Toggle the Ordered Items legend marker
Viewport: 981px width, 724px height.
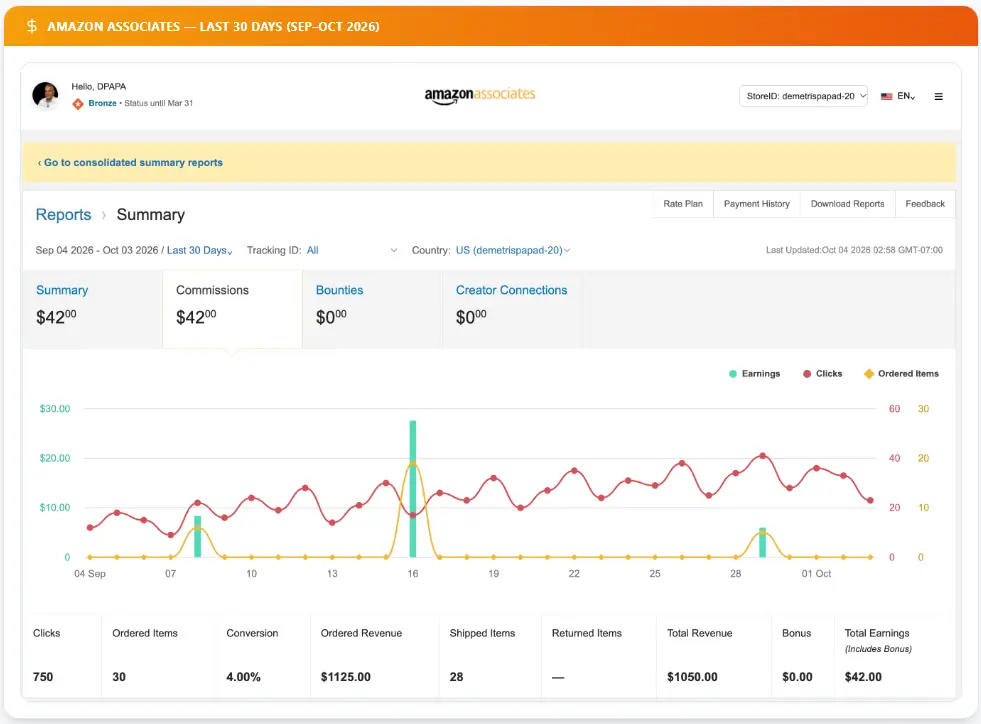coord(869,374)
